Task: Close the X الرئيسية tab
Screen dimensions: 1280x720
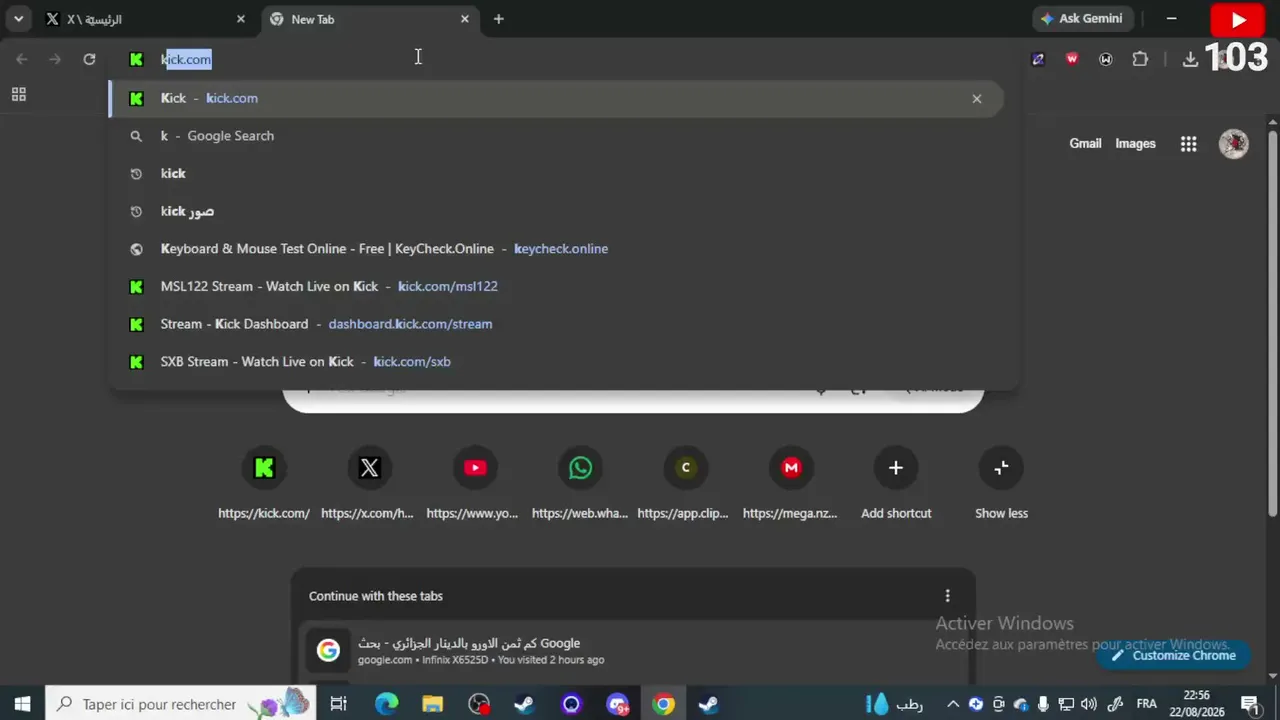Action: [x=240, y=19]
